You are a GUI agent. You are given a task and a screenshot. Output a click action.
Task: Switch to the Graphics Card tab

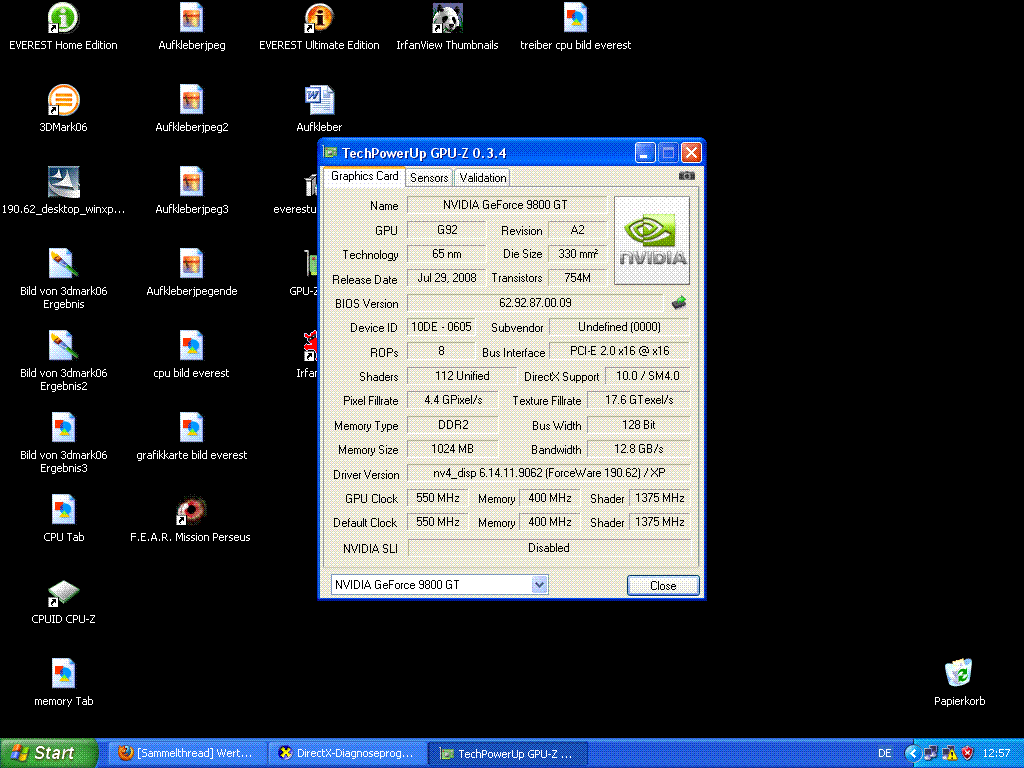(x=364, y=176)
